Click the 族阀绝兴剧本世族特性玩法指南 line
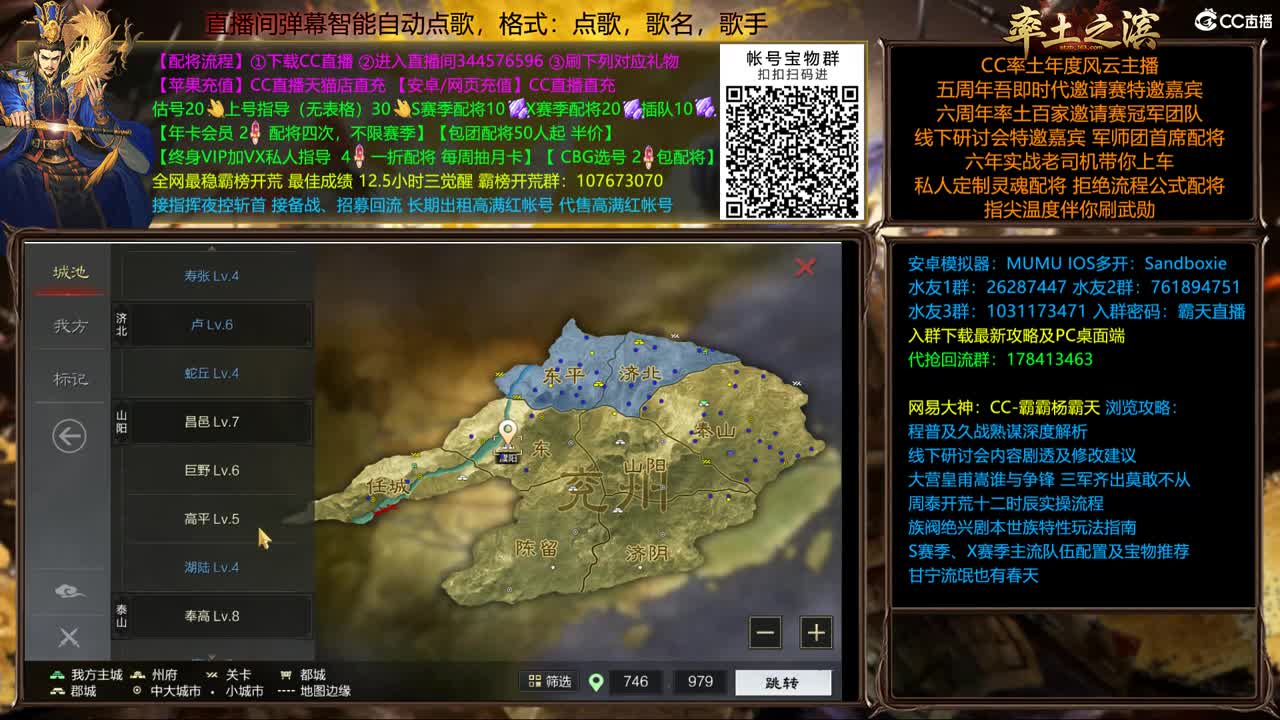 [1022, 527]
